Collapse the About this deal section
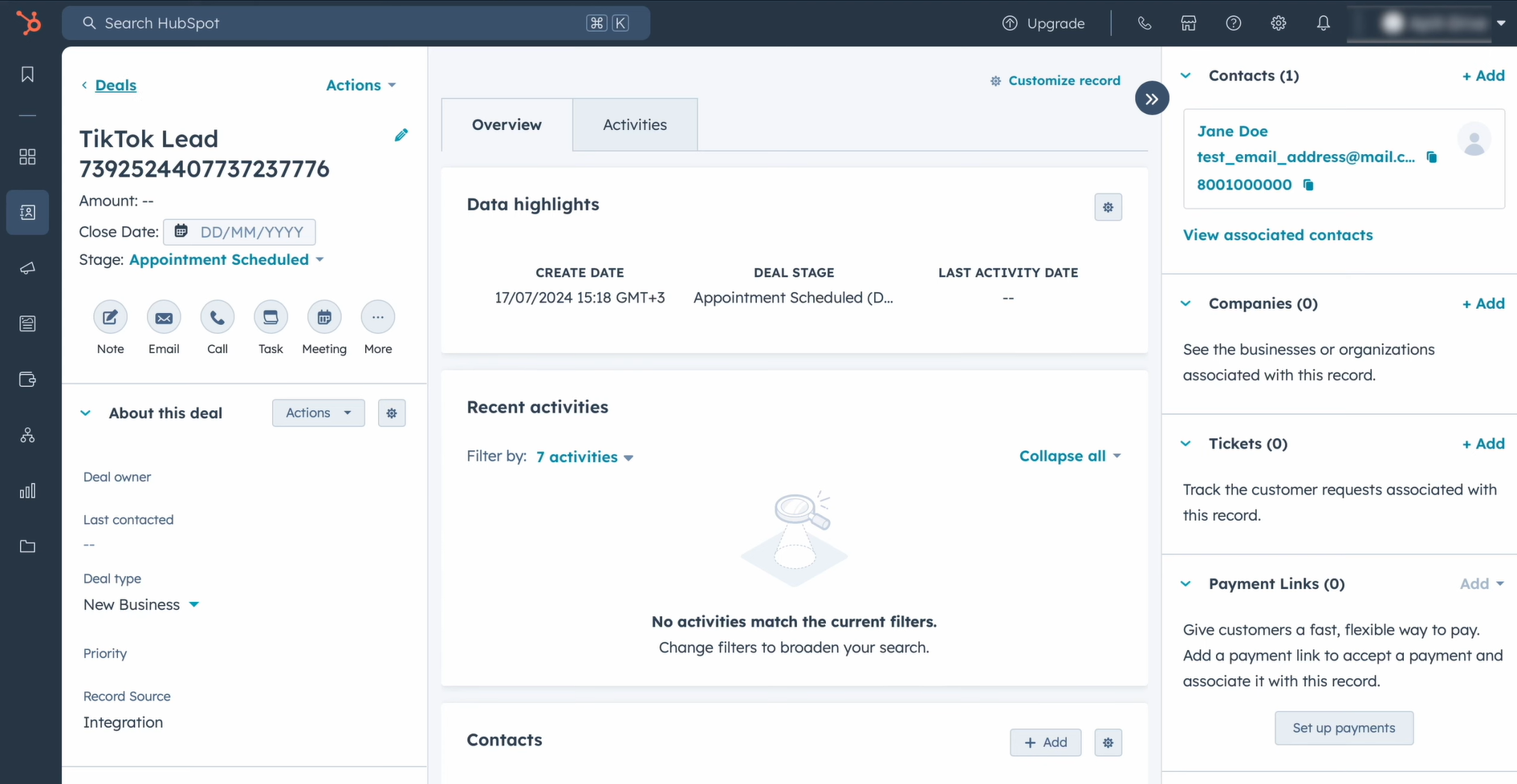This screenshot has height=784, width=1517. point(86,413)
